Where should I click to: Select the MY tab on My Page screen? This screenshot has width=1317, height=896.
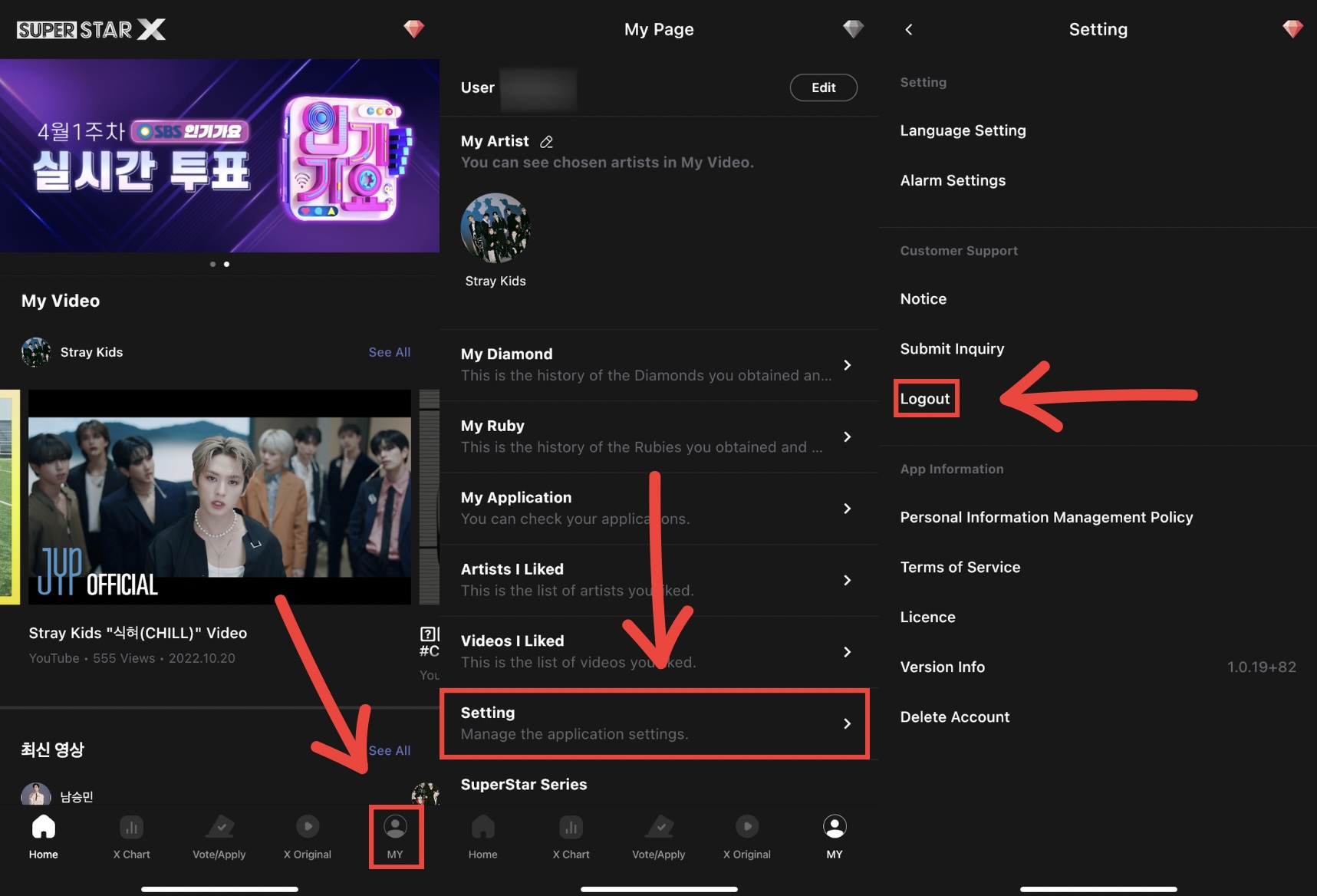tap(835, 836)
